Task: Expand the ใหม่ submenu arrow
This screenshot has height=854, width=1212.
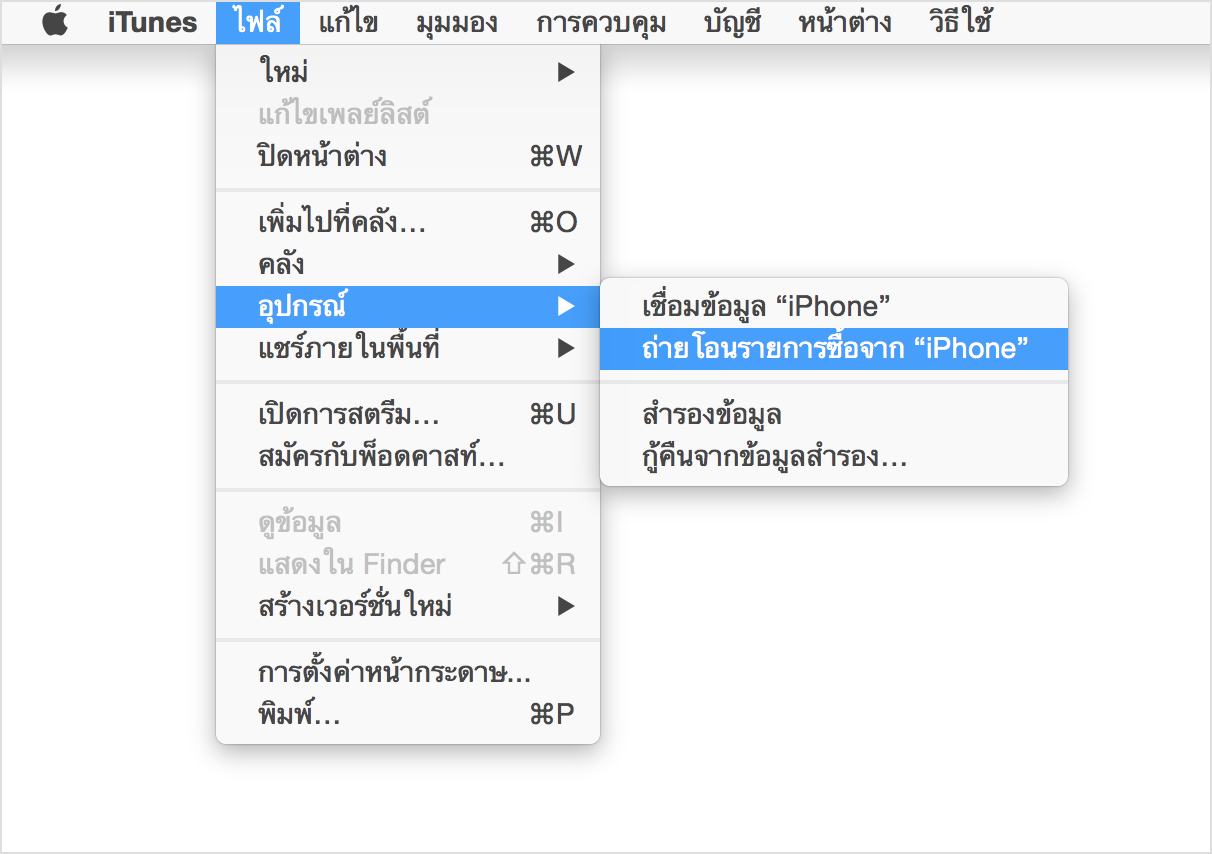Action: point(566,72)
